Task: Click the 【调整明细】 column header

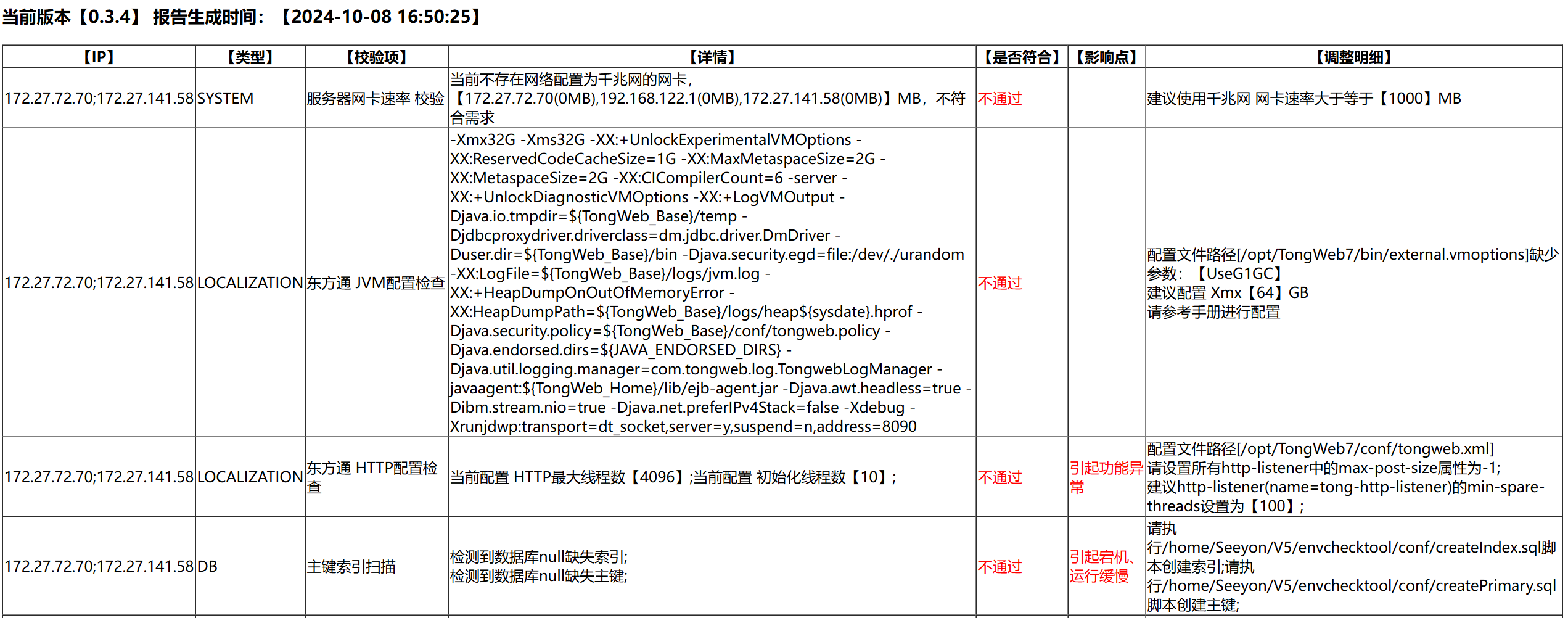Action: [1354, 57]
